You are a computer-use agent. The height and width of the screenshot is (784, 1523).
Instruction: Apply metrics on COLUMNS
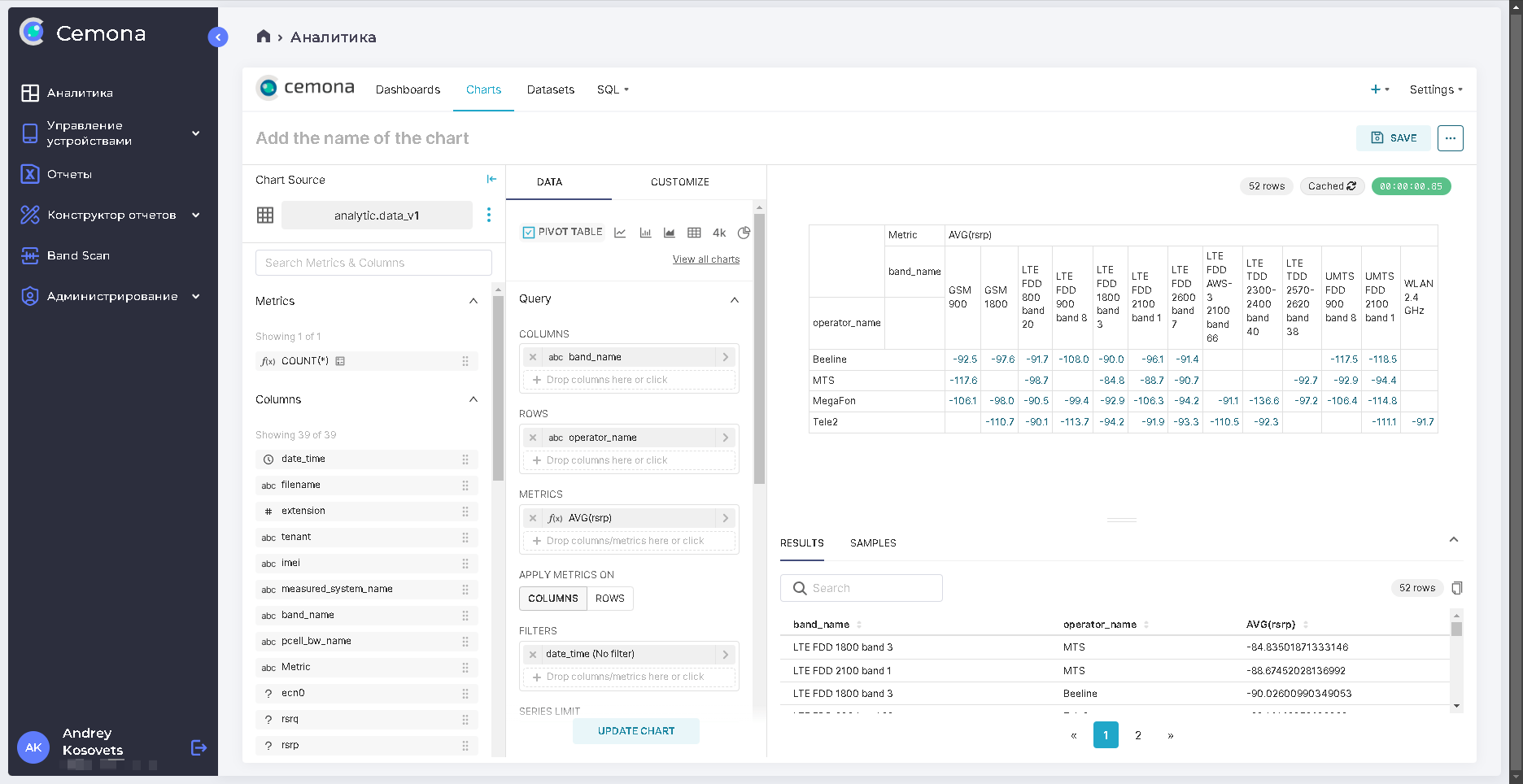(x=552, y=599)
